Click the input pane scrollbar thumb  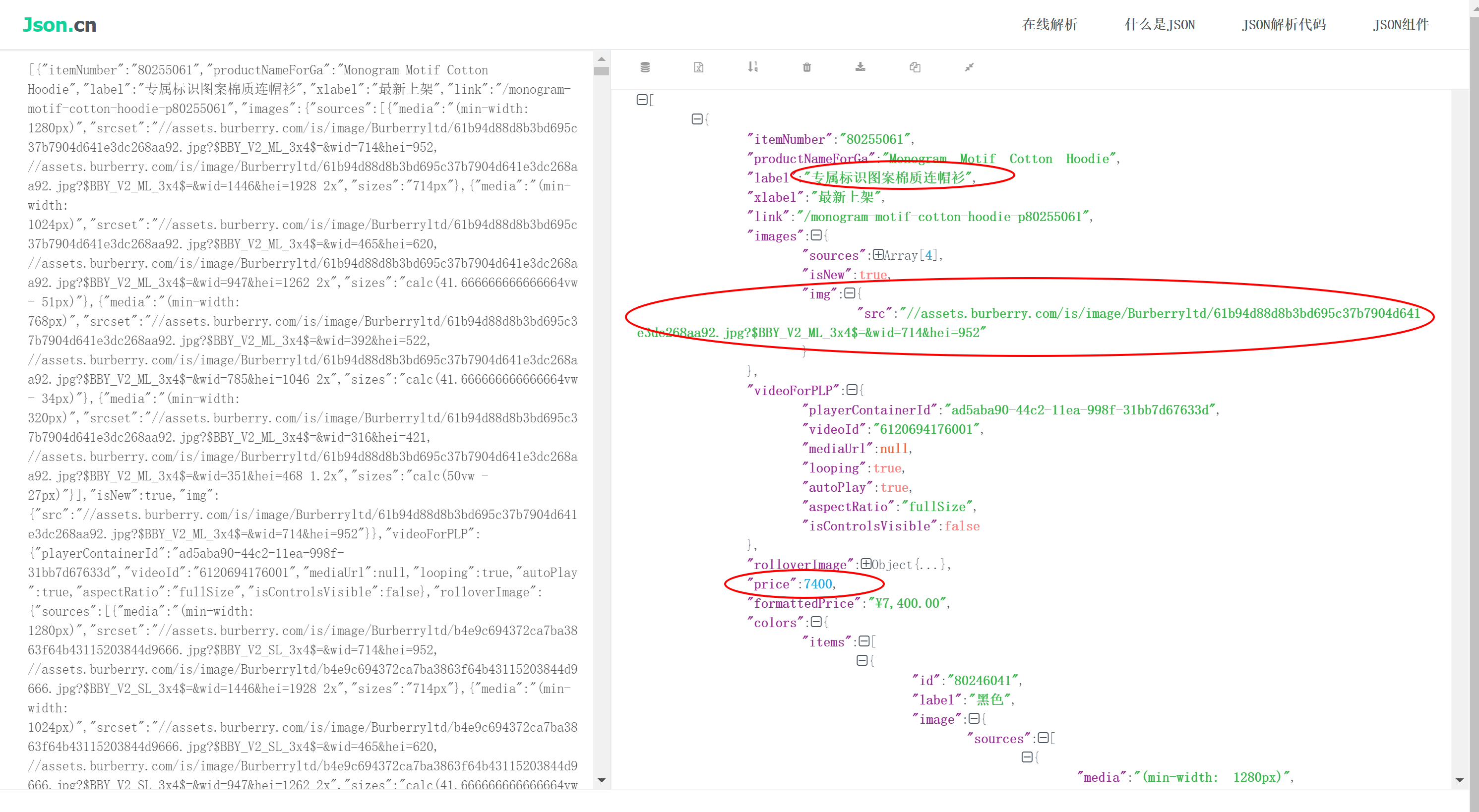click(601, 71)
